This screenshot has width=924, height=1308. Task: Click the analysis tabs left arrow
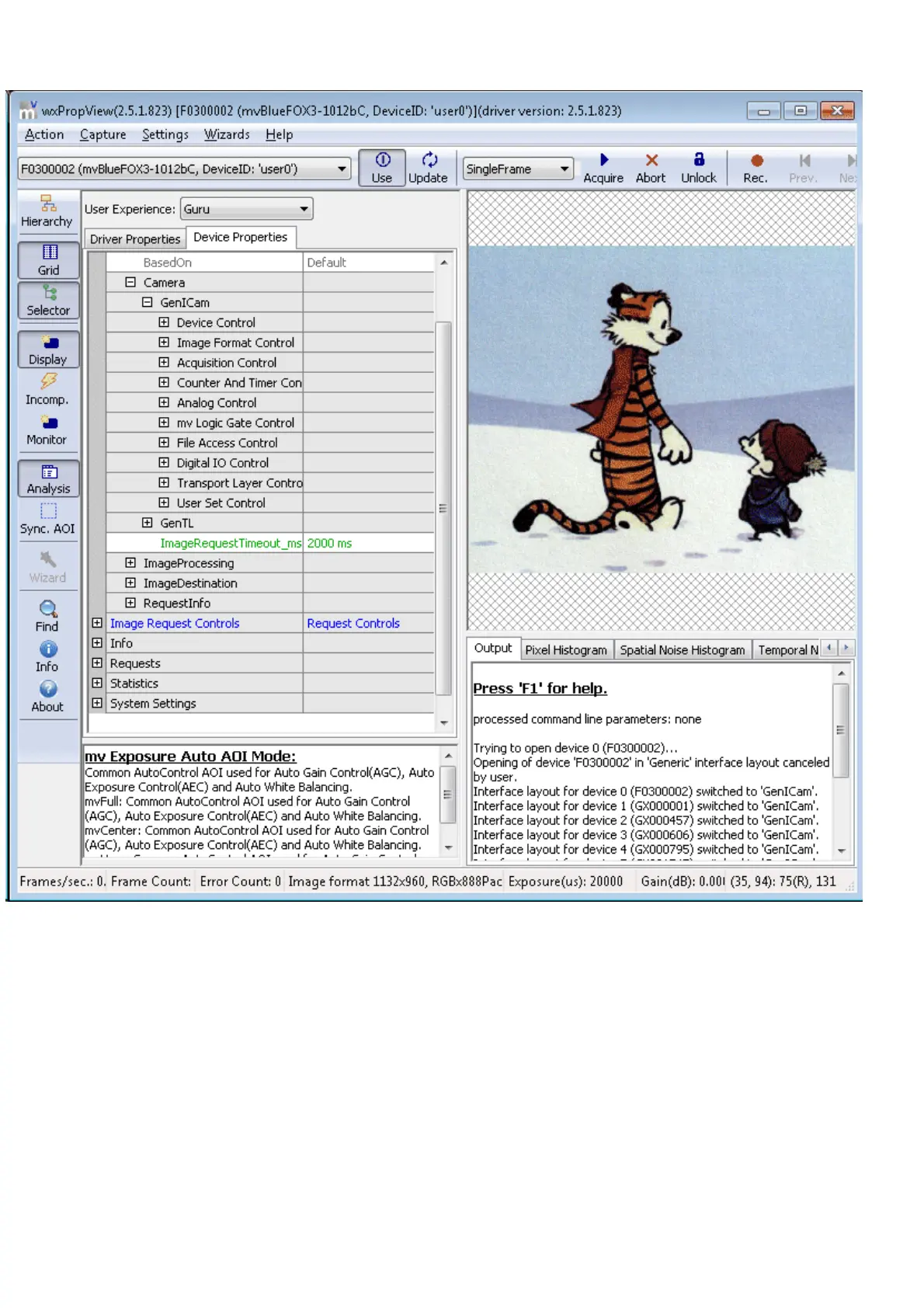(x=830, y=648)
